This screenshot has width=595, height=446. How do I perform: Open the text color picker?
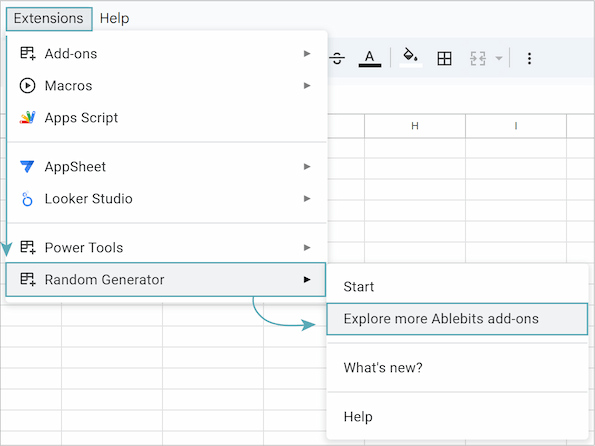pyautogui.click(x=370, y=58)
